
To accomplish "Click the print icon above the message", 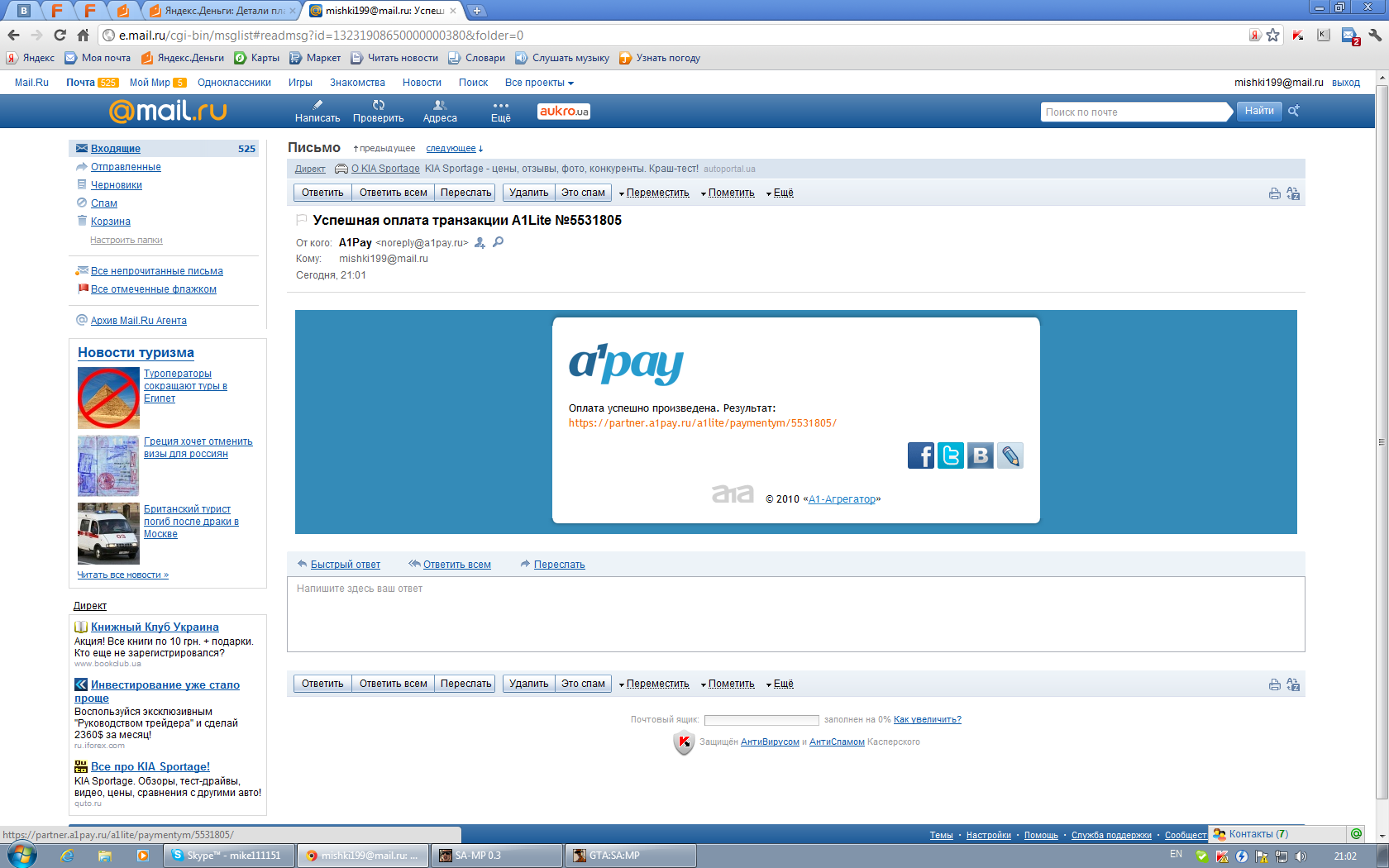I will click(1275, 193).
